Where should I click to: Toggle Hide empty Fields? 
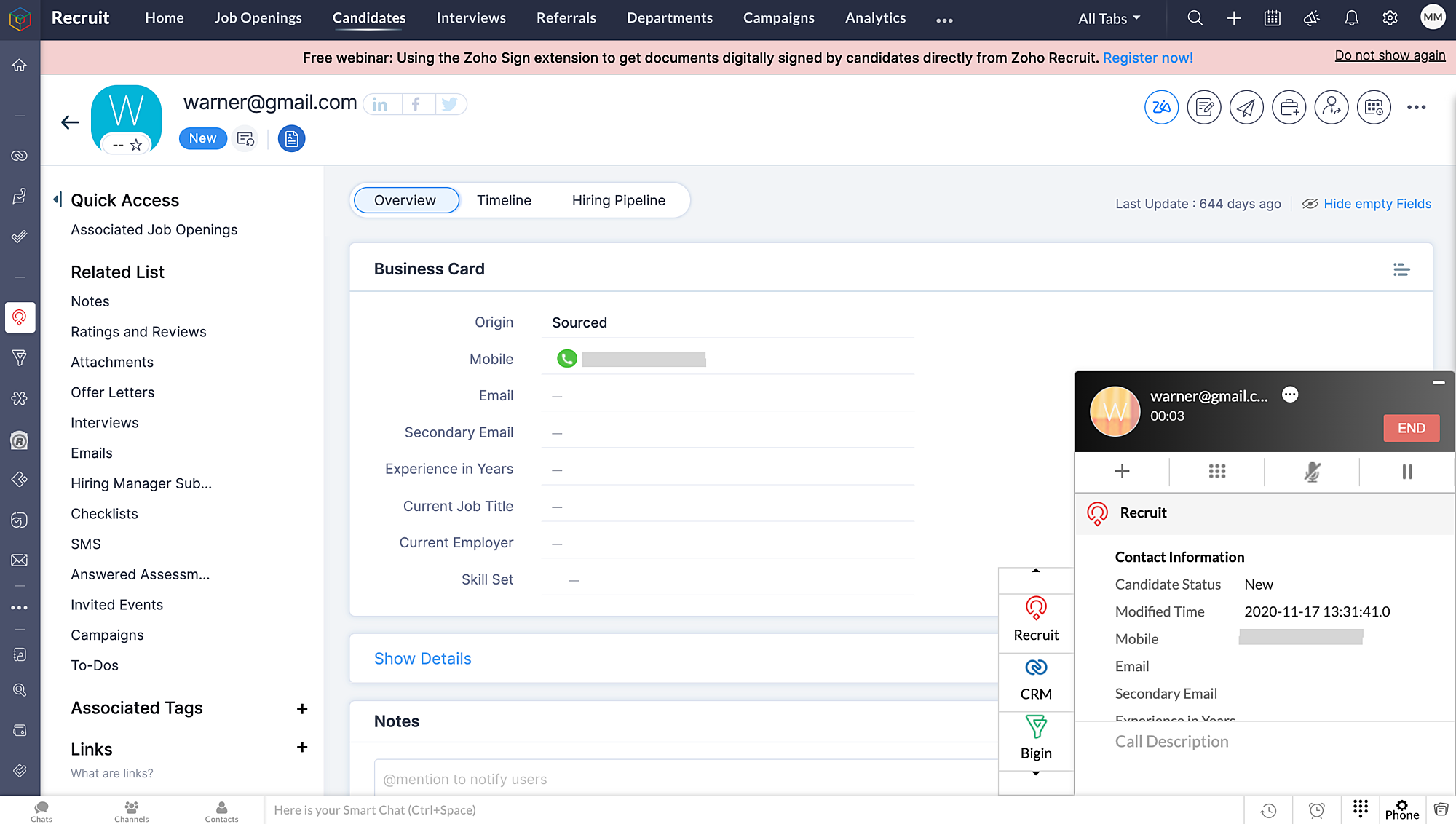pos(1366,204)
